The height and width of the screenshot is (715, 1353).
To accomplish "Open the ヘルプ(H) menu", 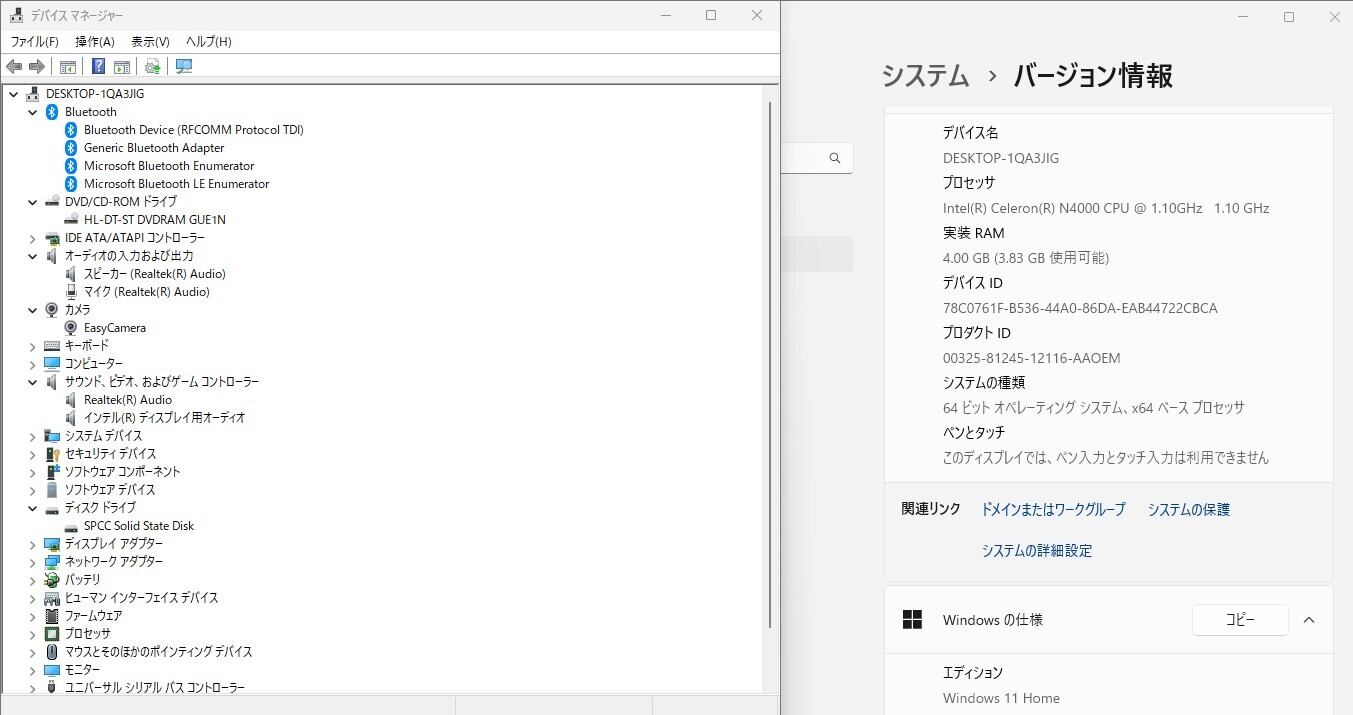I will point(209,42).
